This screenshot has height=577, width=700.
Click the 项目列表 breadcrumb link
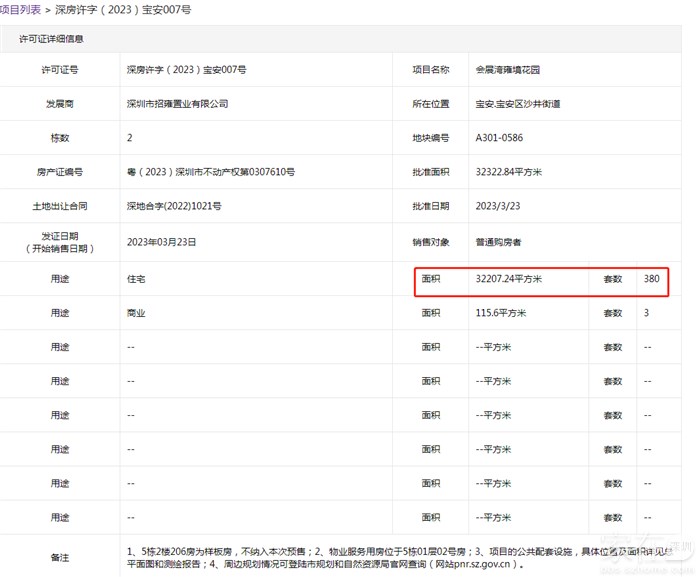coord(21,9)
